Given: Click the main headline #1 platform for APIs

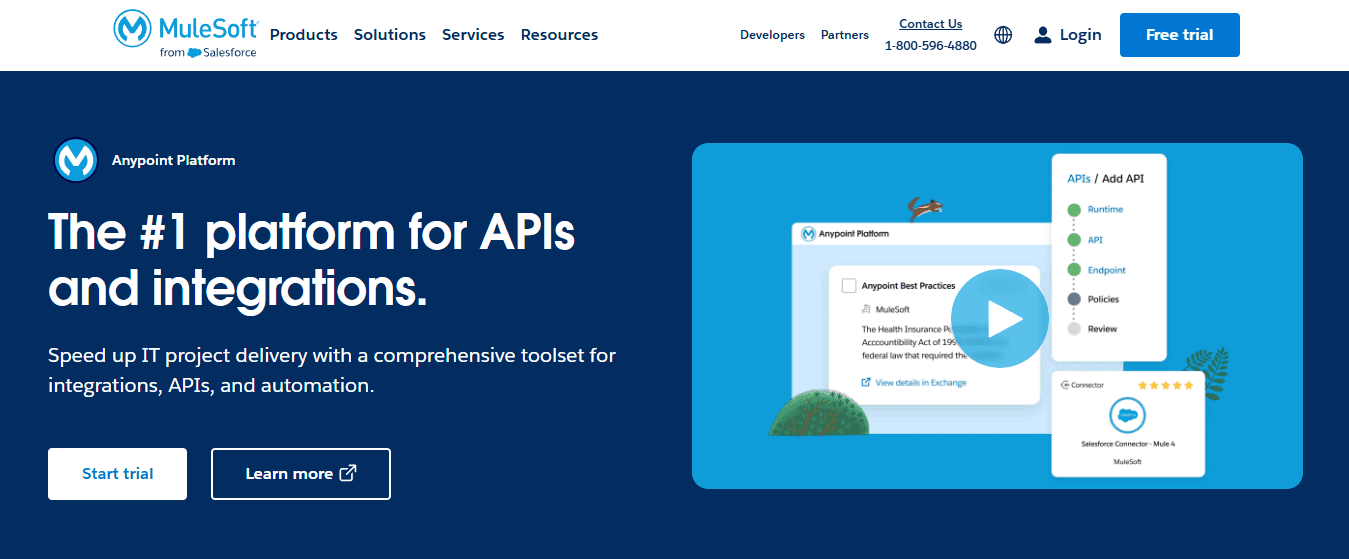Looking at the screenshot, I should coord(312,260).
